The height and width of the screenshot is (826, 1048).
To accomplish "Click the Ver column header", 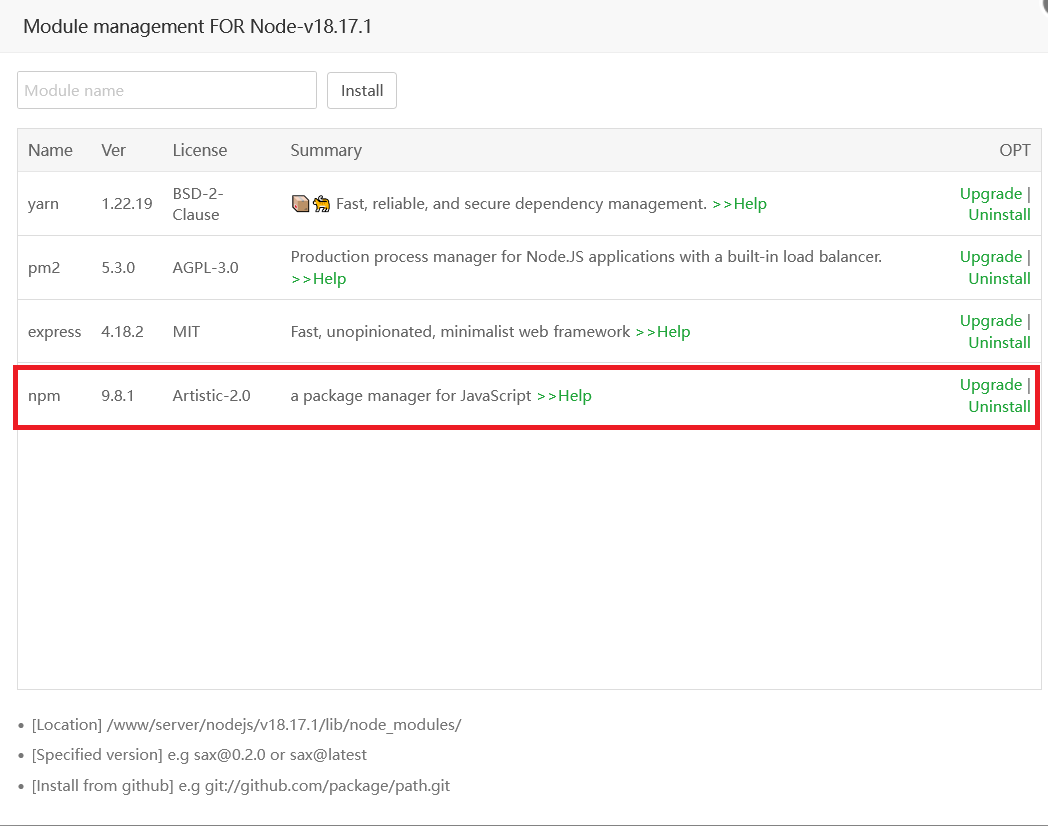I will click(x=114, y=150).
